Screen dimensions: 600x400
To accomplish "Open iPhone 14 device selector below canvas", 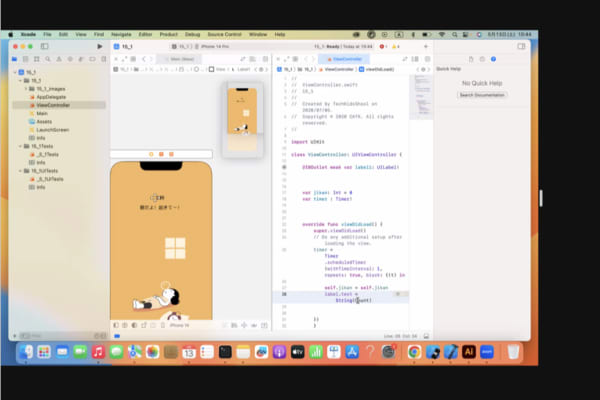I will [x=179, y=325].
